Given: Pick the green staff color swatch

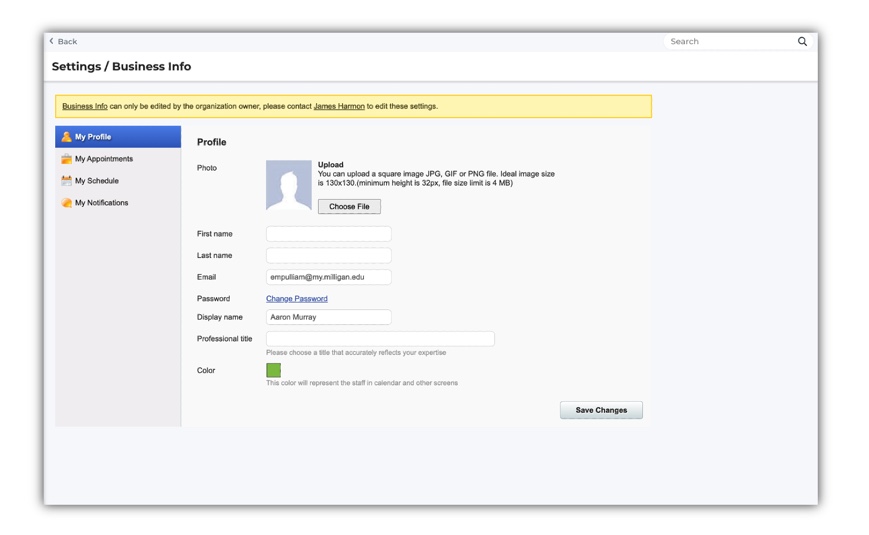Looking at the screenshot, I should pos(273,370).
